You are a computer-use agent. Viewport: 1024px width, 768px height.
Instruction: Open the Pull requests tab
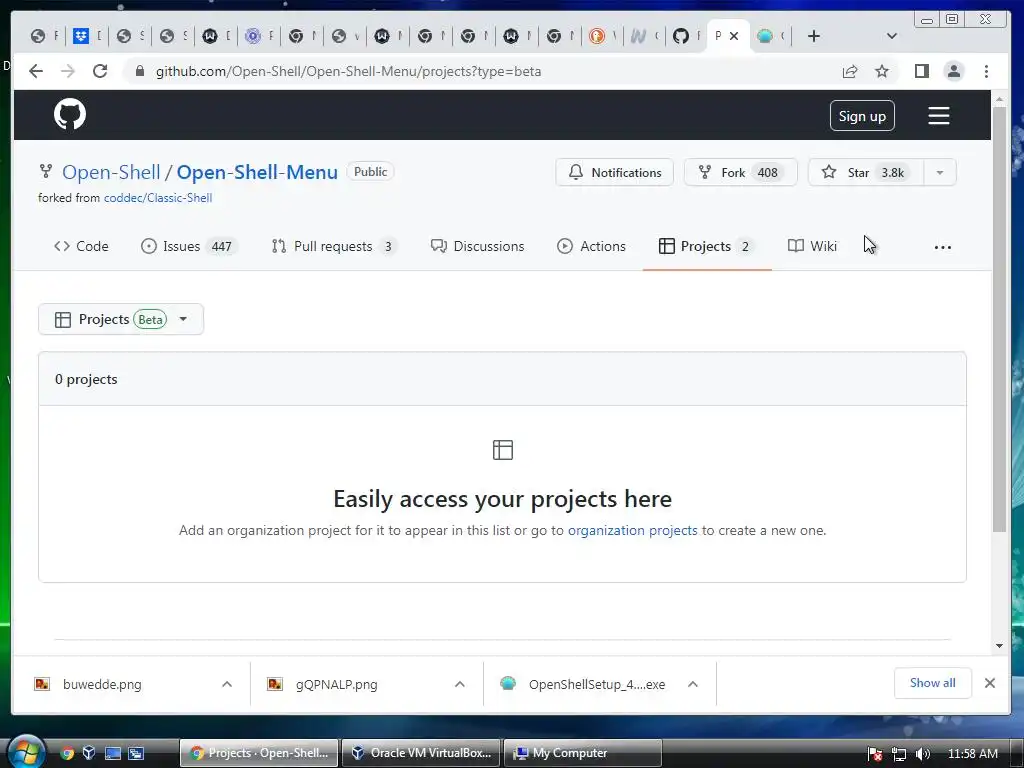coord(334,246)
